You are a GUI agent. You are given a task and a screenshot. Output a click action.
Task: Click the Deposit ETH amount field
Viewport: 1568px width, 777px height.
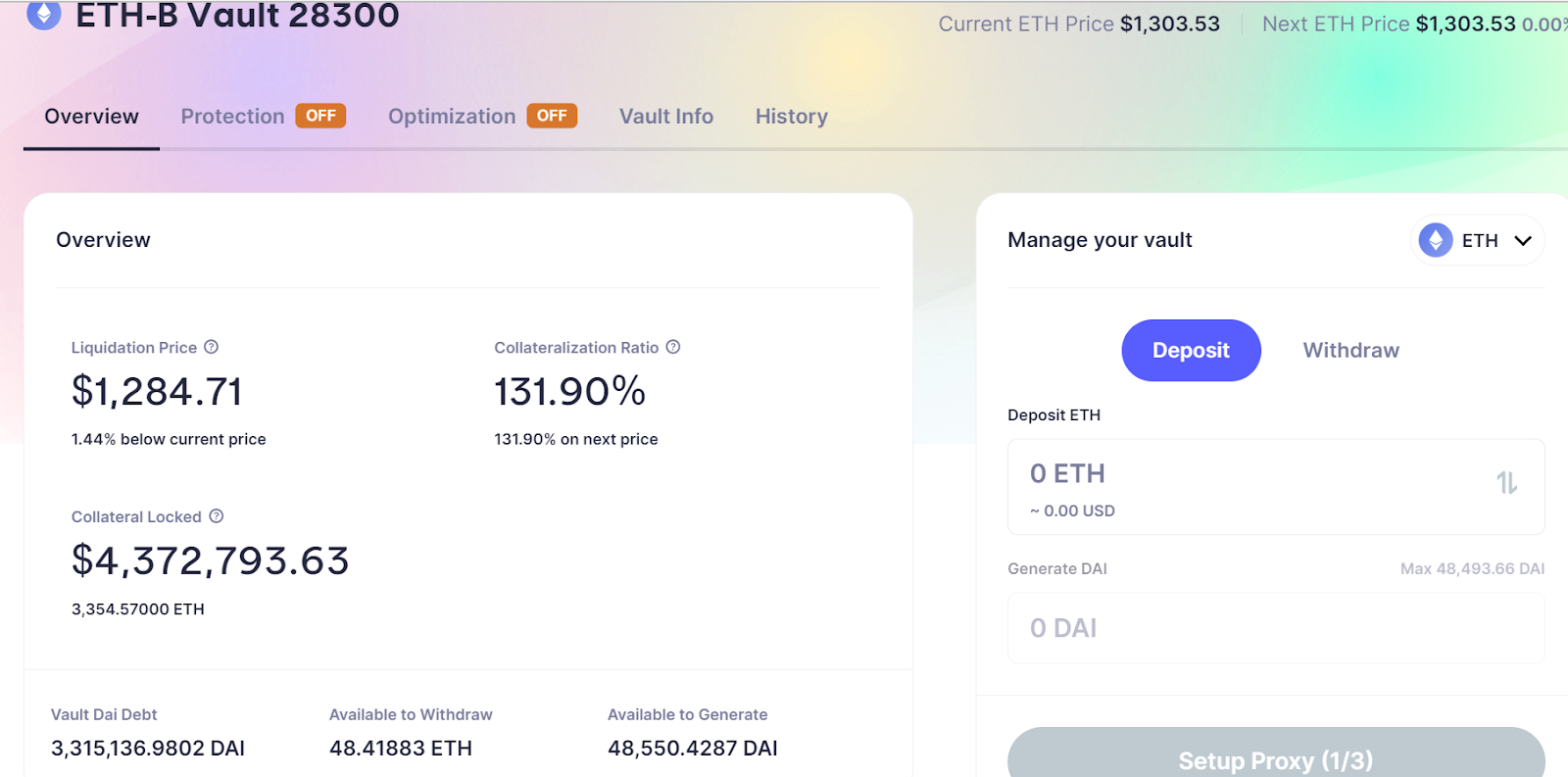click(1276, 487)
